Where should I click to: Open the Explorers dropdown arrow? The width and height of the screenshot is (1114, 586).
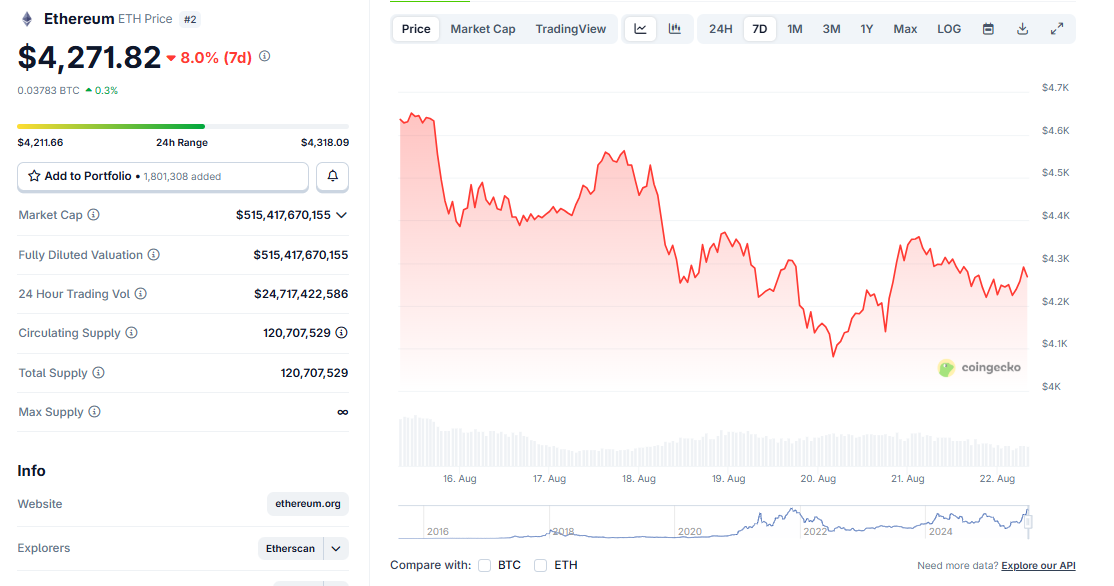tap(336, 548)
